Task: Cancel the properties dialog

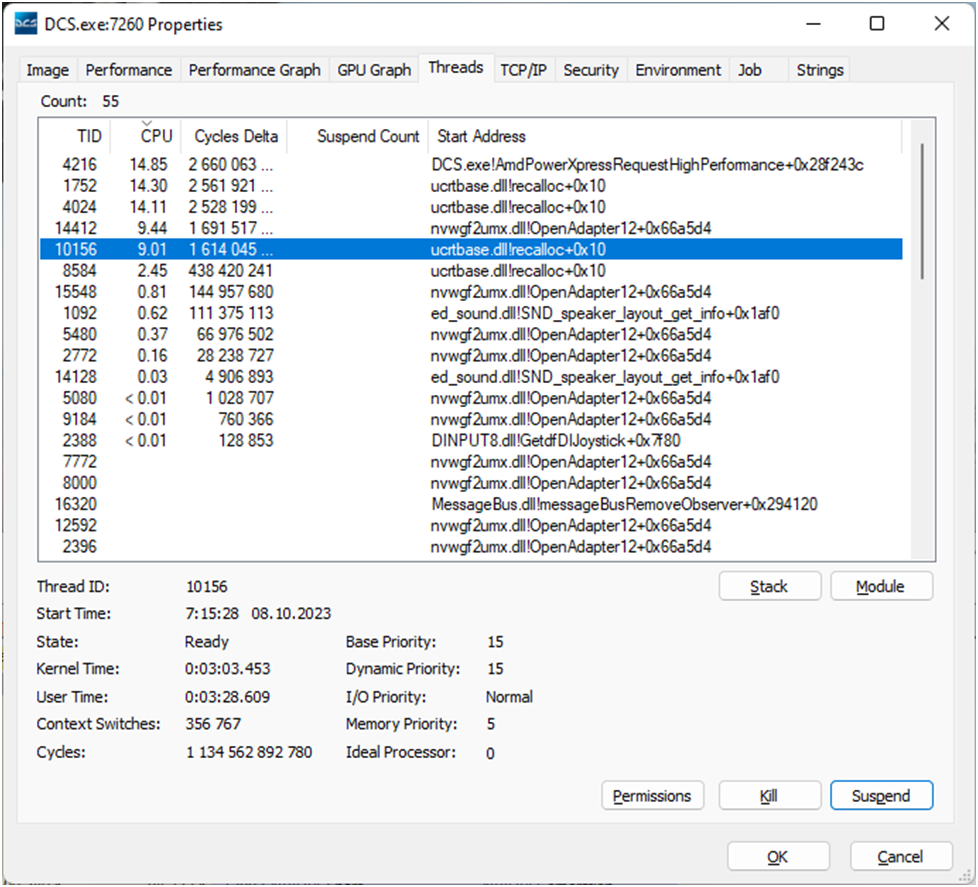Action: click(900, 857)
